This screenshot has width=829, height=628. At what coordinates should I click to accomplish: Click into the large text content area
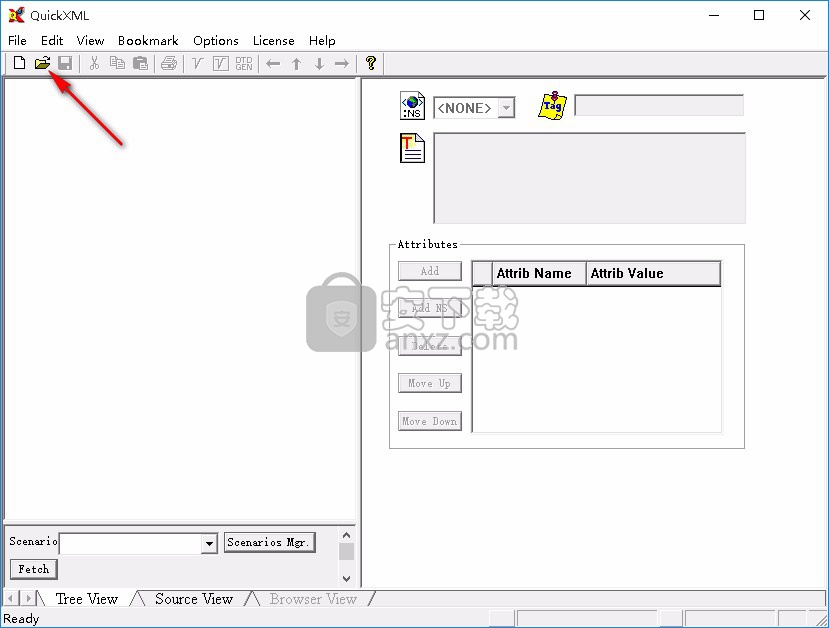click(x=589, y=178)
